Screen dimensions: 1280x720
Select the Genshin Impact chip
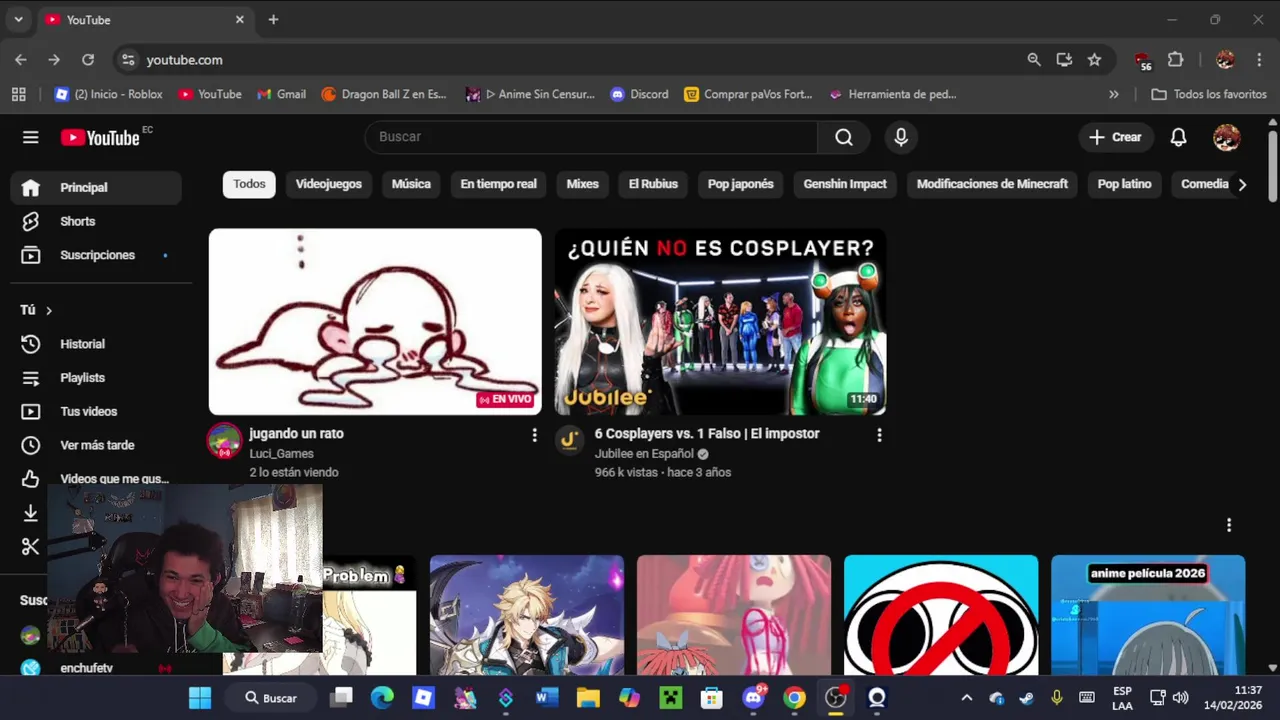(x=845, y=184)
